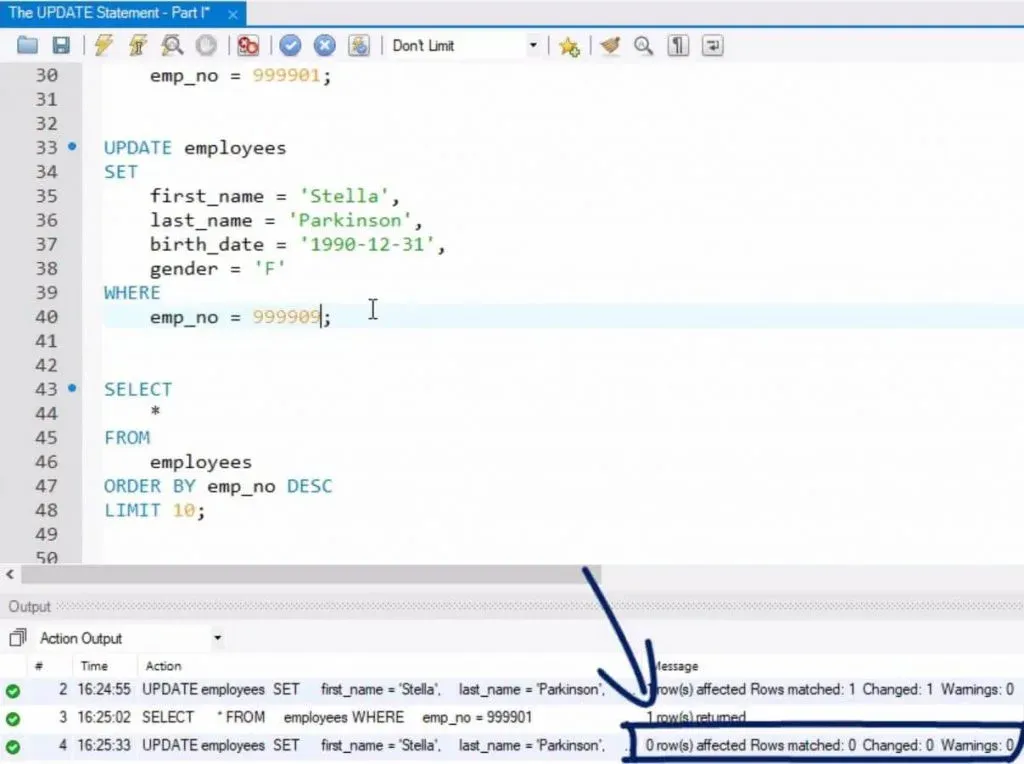Save the script with the floppy disk icon

point(61,46)
